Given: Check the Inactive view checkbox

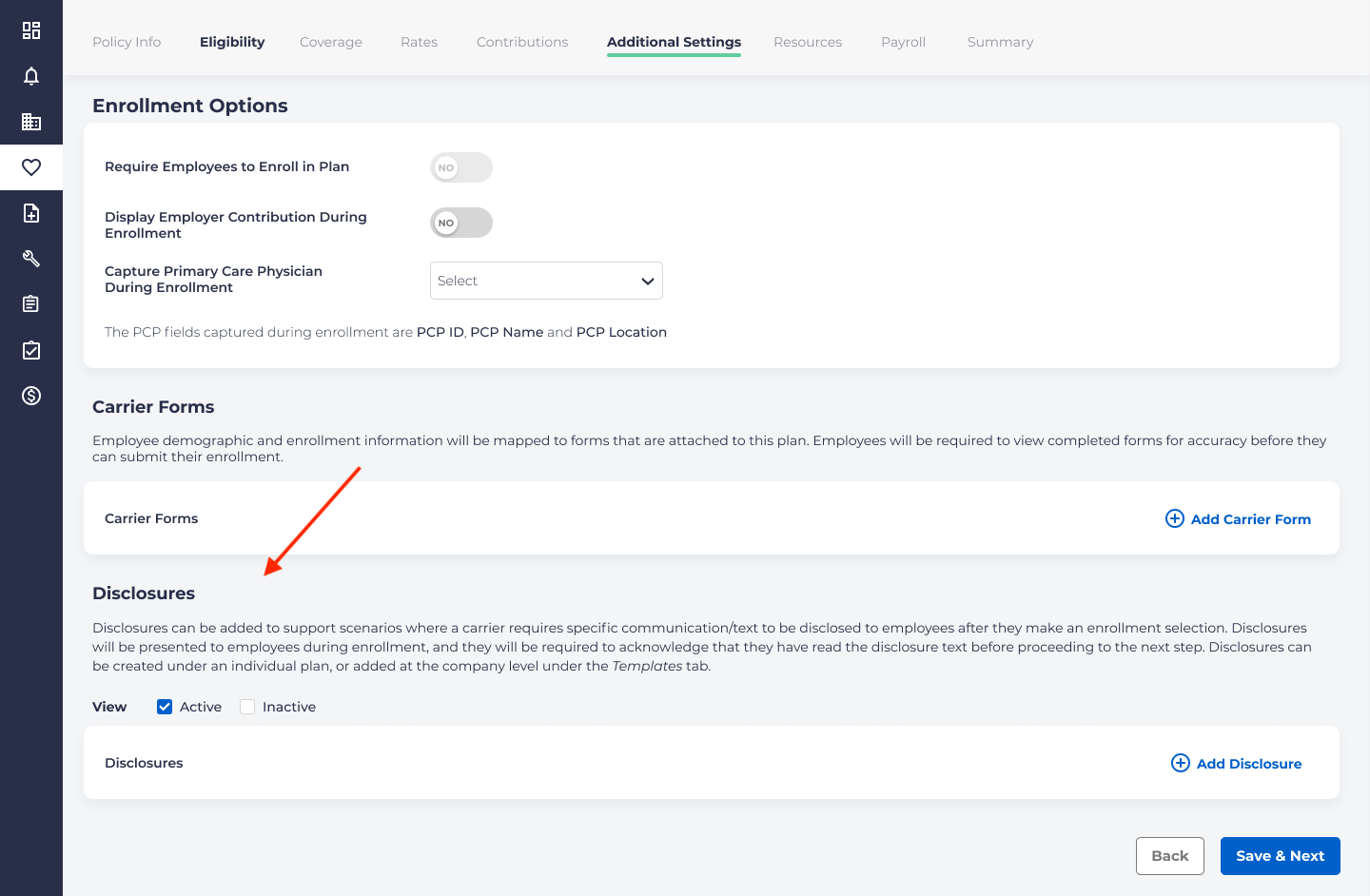Looking at the screenshot, I should coord(247,707).
